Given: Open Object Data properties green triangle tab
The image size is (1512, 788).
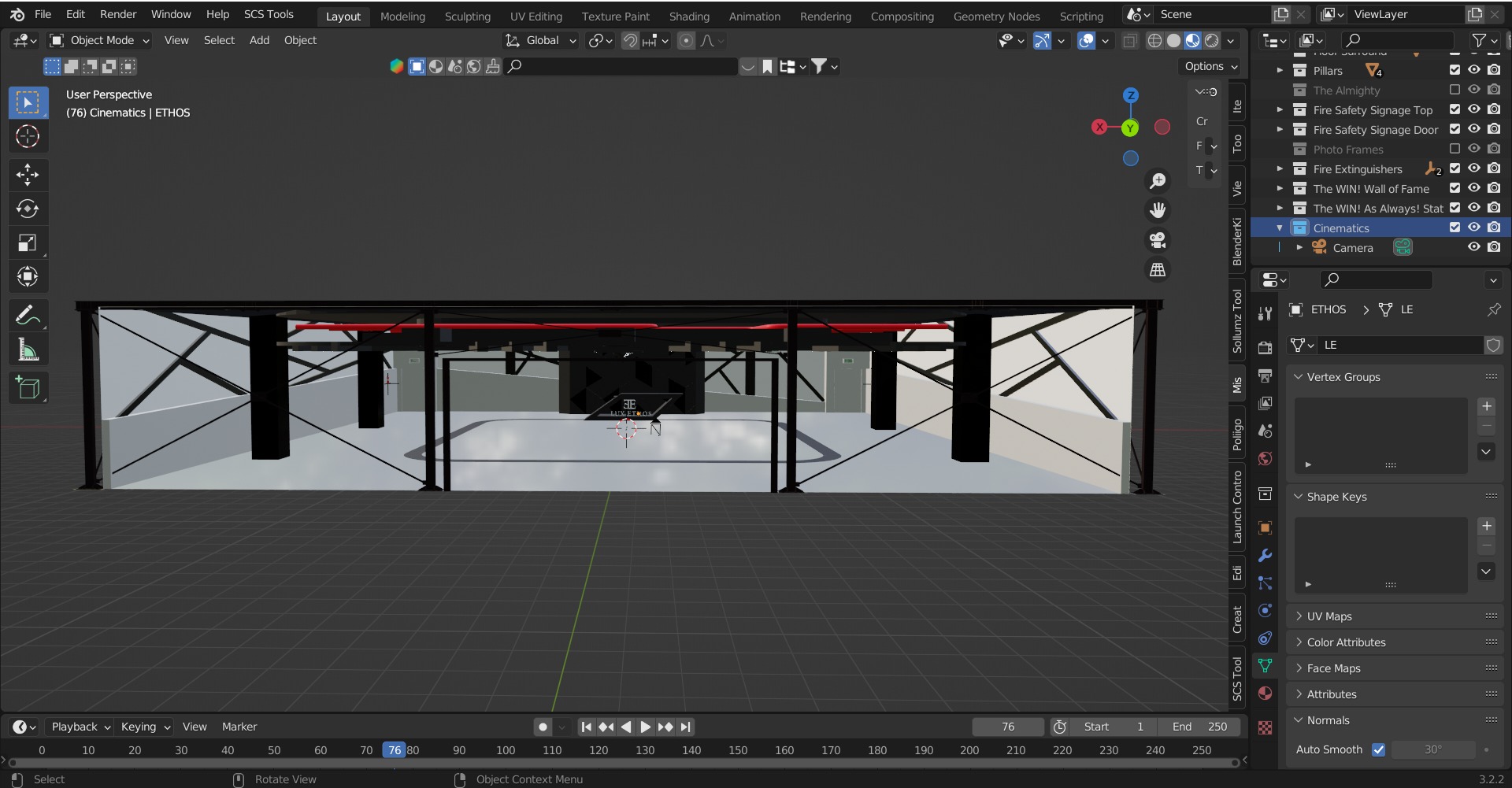Looking at the screenshot, I should (1265, 665).
